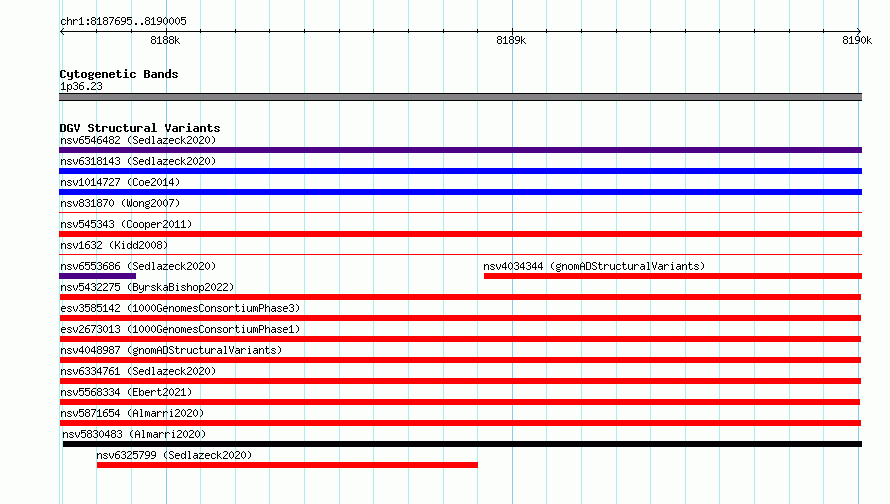Click the nsv6553686 (Sedlazeck2020) label
The height and width of the screenshot is (504, 890).
tap(138, 266)
